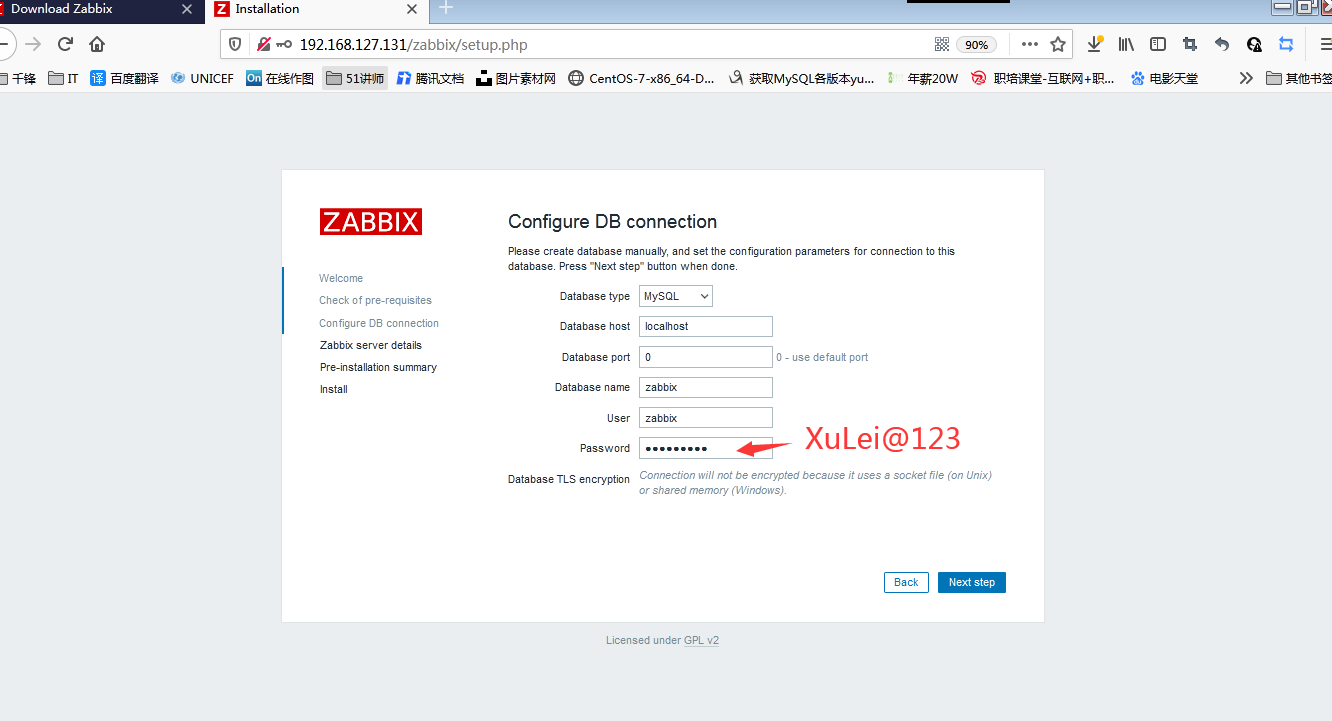Open the GPL v2 license link
1332x721 pixels.
(x=701, y=640)
